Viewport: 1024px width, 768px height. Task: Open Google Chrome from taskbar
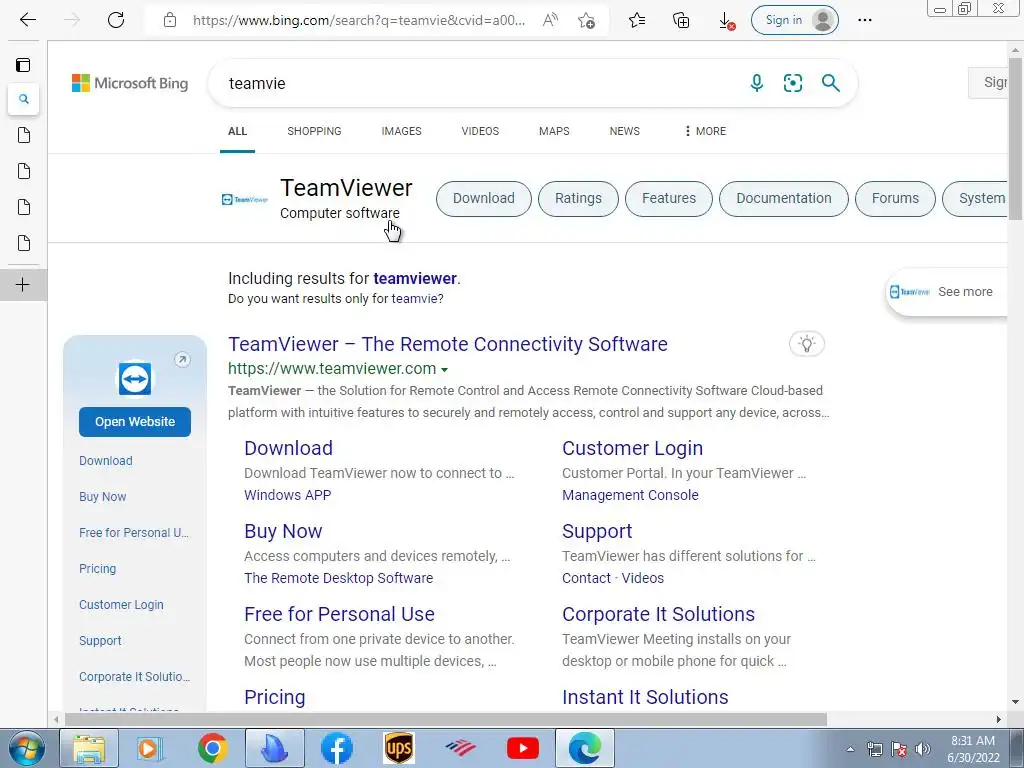[x=212, y=748]
